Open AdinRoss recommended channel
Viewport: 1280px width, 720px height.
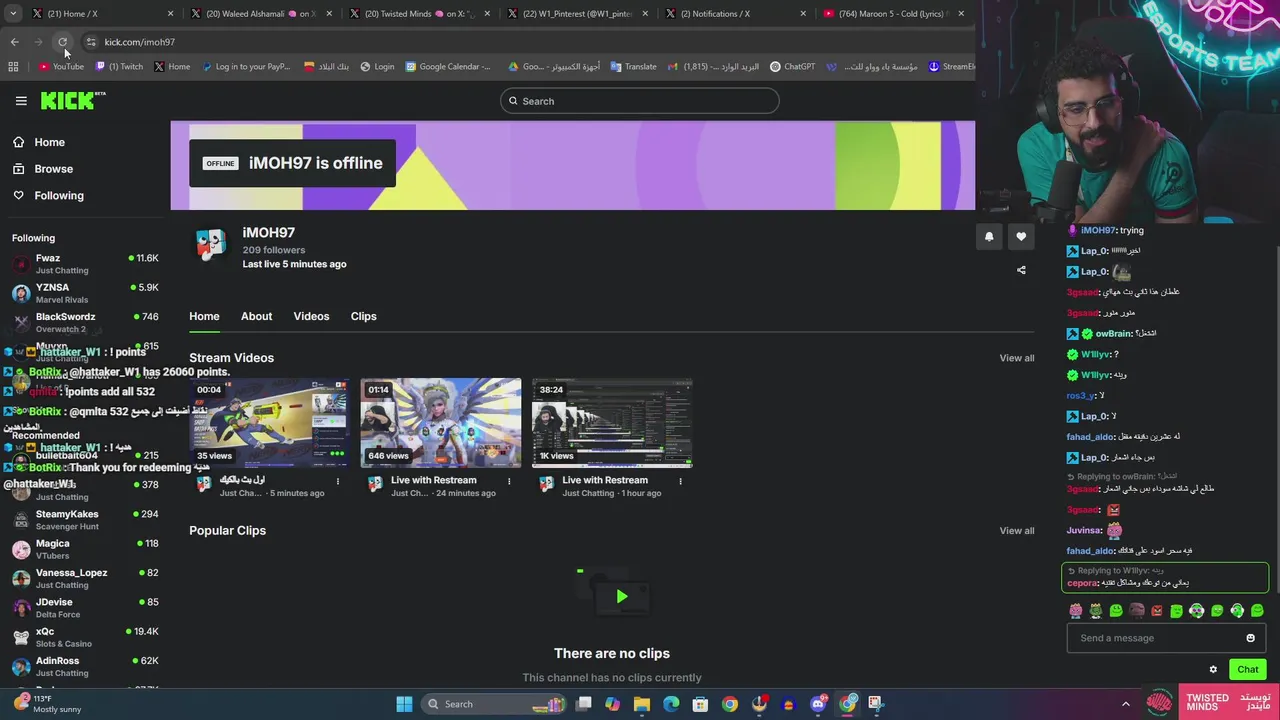click(85, 666)
